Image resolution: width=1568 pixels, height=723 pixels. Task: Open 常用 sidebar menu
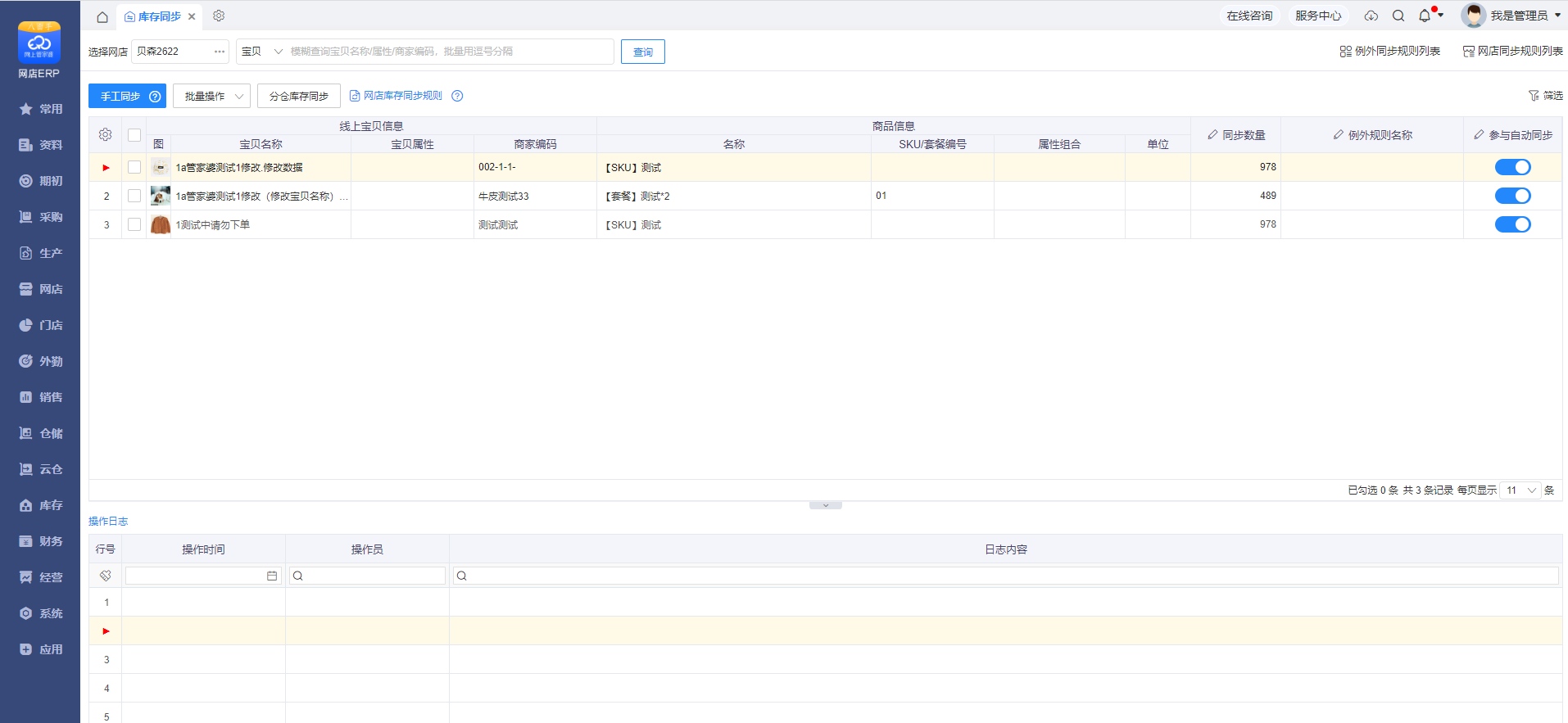40,109
